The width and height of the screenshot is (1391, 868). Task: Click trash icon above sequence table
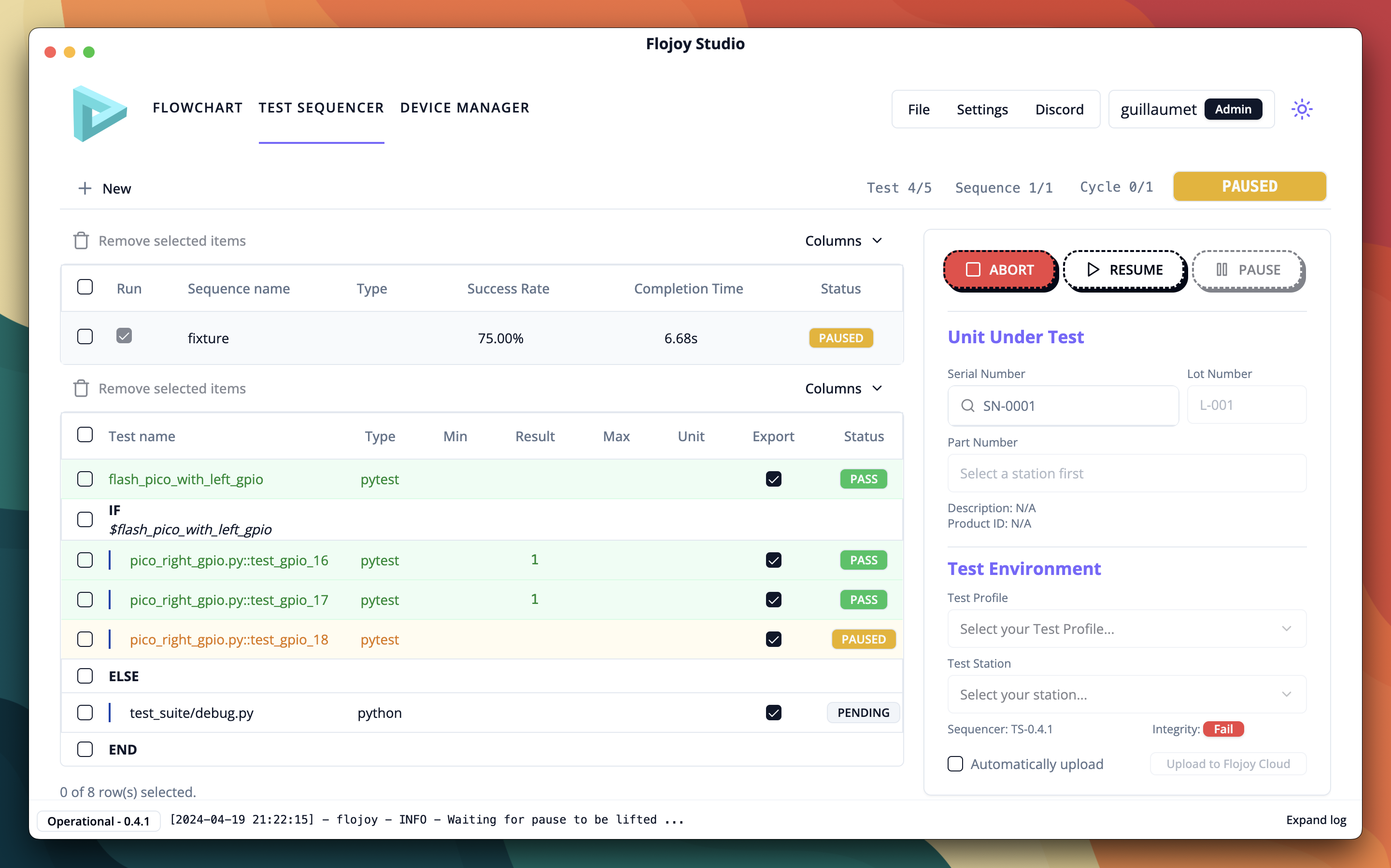(x=81, y=240)
